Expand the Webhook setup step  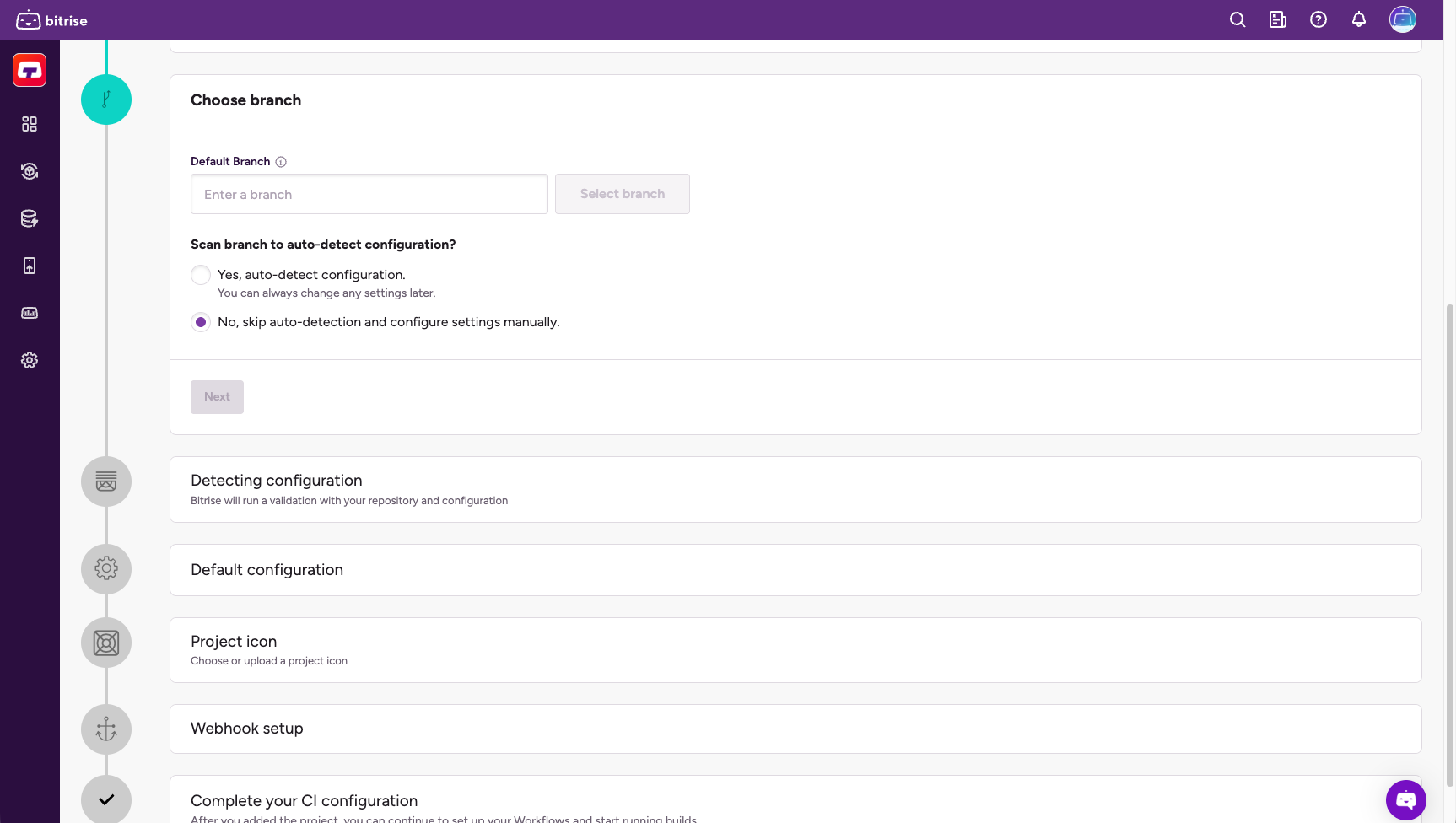pyautogui.click(x=795, y=729)
